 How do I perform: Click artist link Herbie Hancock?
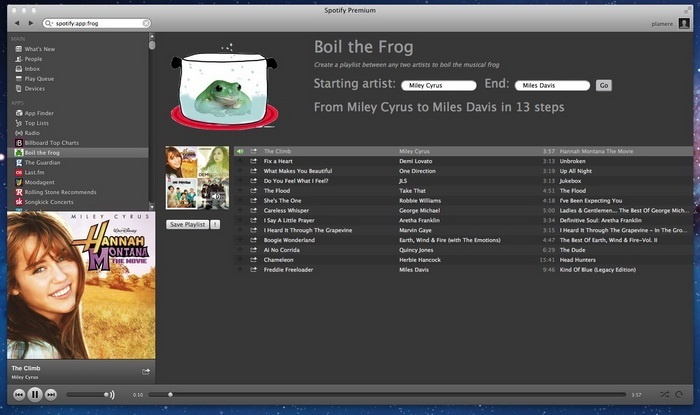pyautogui.click(x=420, y=260)
